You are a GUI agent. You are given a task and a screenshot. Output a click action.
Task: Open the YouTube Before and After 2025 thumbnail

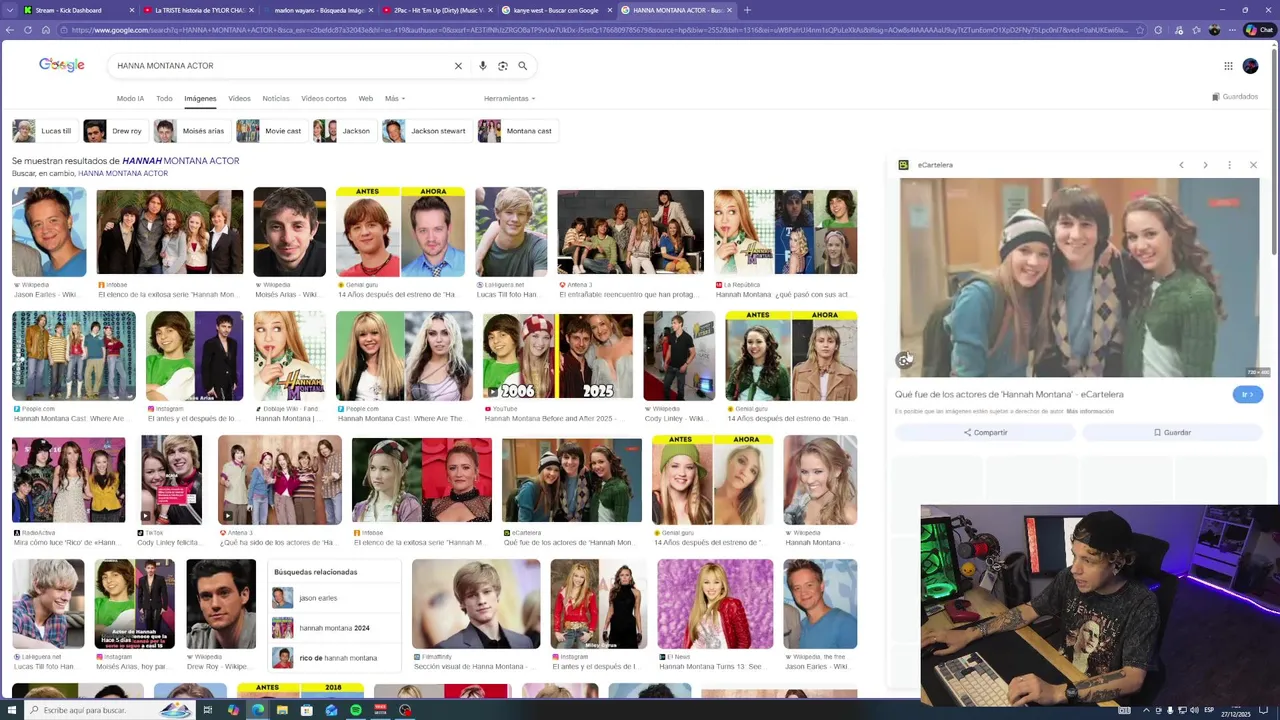557,356
